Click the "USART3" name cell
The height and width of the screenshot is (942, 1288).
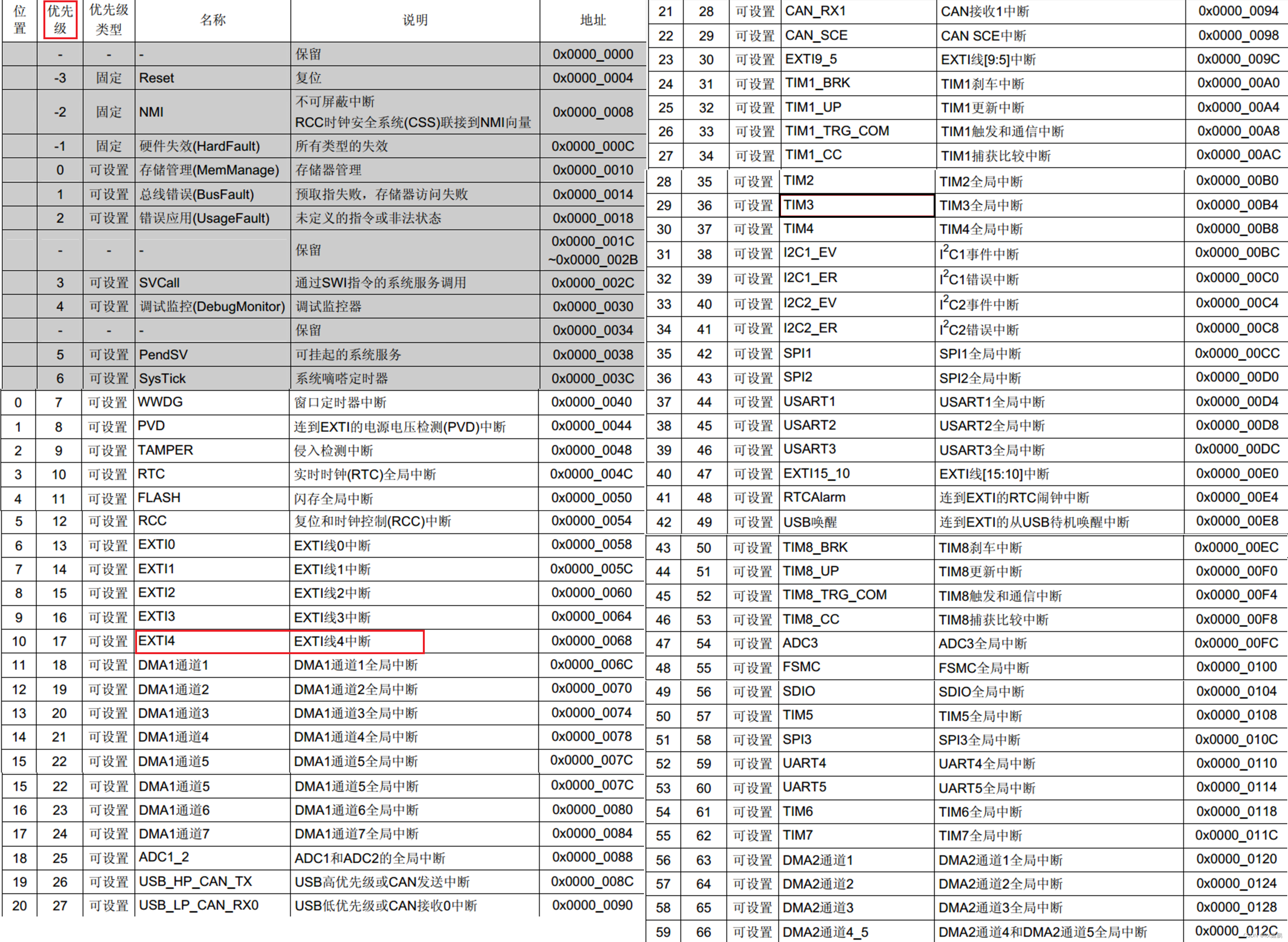tap(857, 450)
